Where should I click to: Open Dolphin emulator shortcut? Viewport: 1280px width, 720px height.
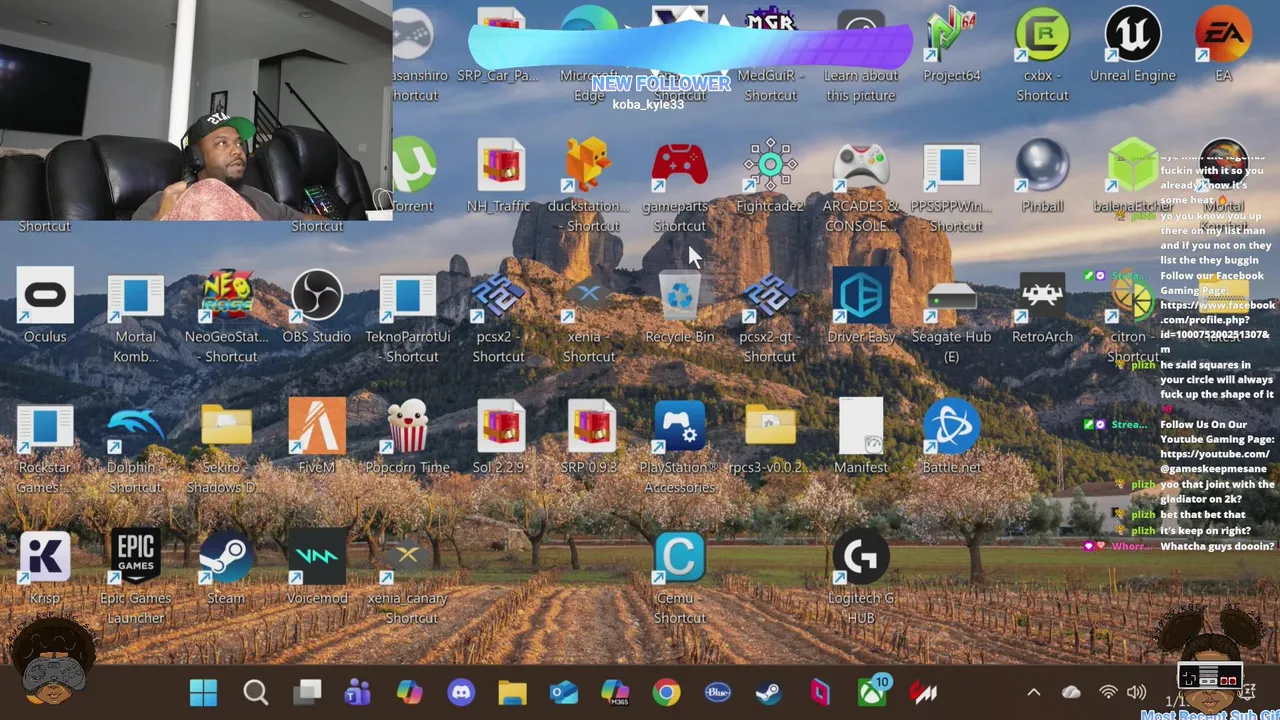tap(136, 427)
